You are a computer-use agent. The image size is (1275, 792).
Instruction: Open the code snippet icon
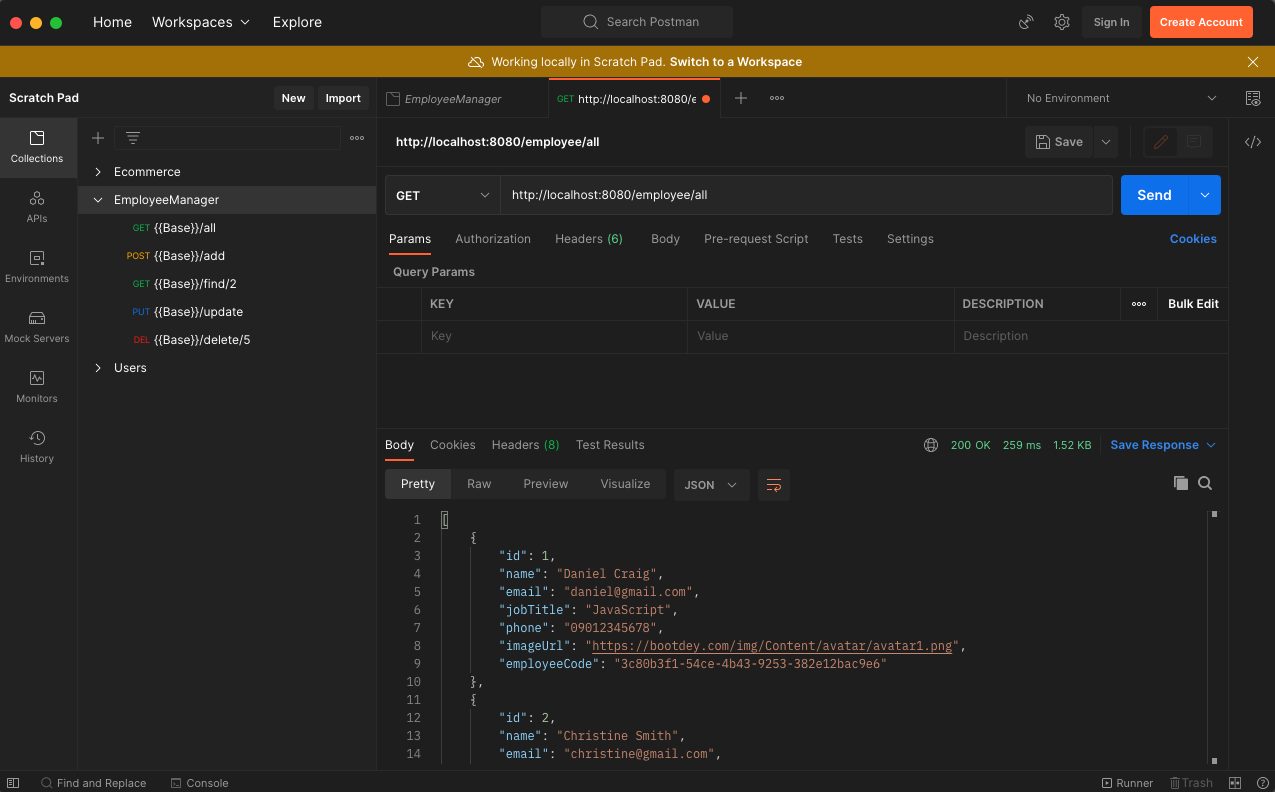1252,142
